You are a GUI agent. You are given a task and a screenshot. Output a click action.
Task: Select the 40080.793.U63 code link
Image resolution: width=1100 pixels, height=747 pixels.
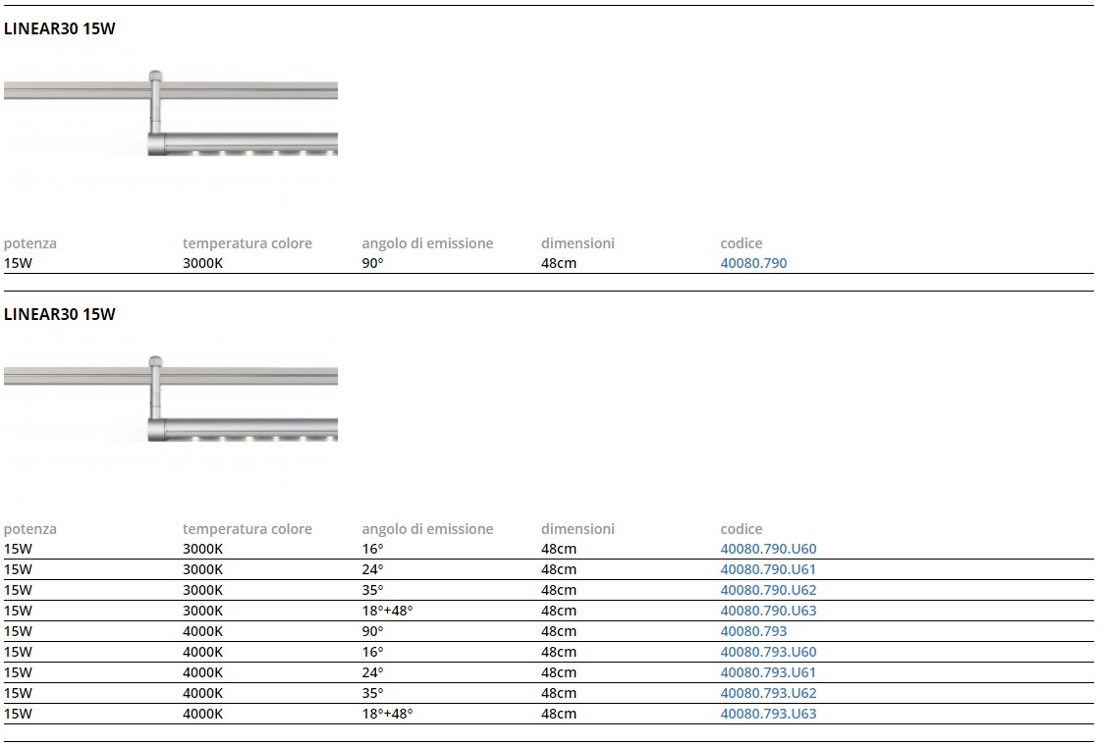[768, 714]
